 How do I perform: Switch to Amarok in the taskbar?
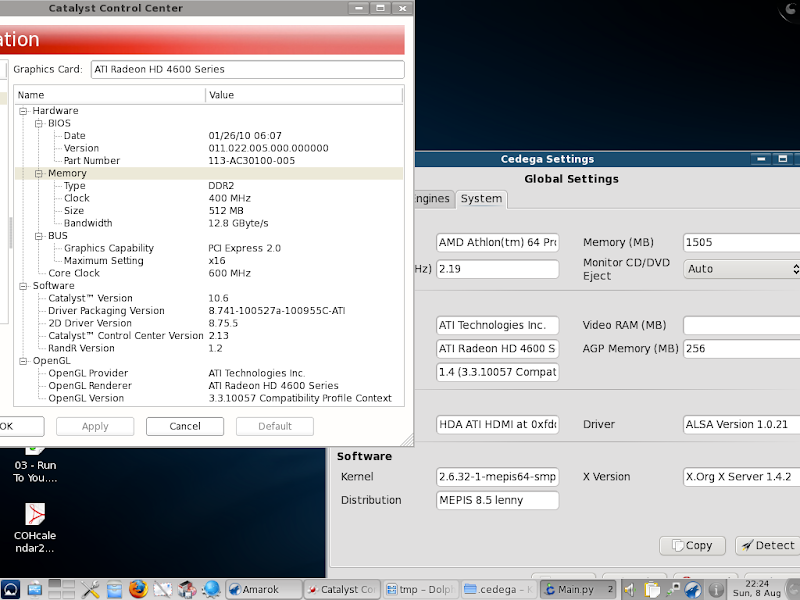[263, 589]
